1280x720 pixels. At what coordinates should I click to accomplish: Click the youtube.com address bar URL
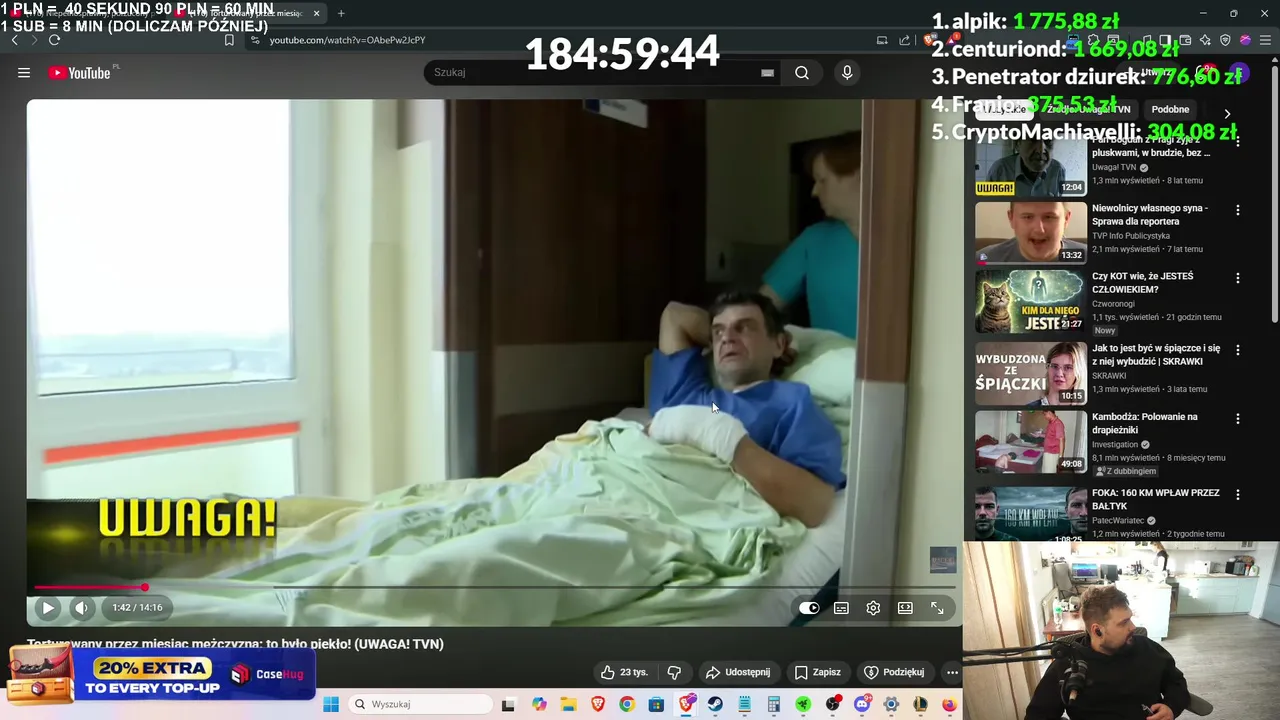(347, 40)
